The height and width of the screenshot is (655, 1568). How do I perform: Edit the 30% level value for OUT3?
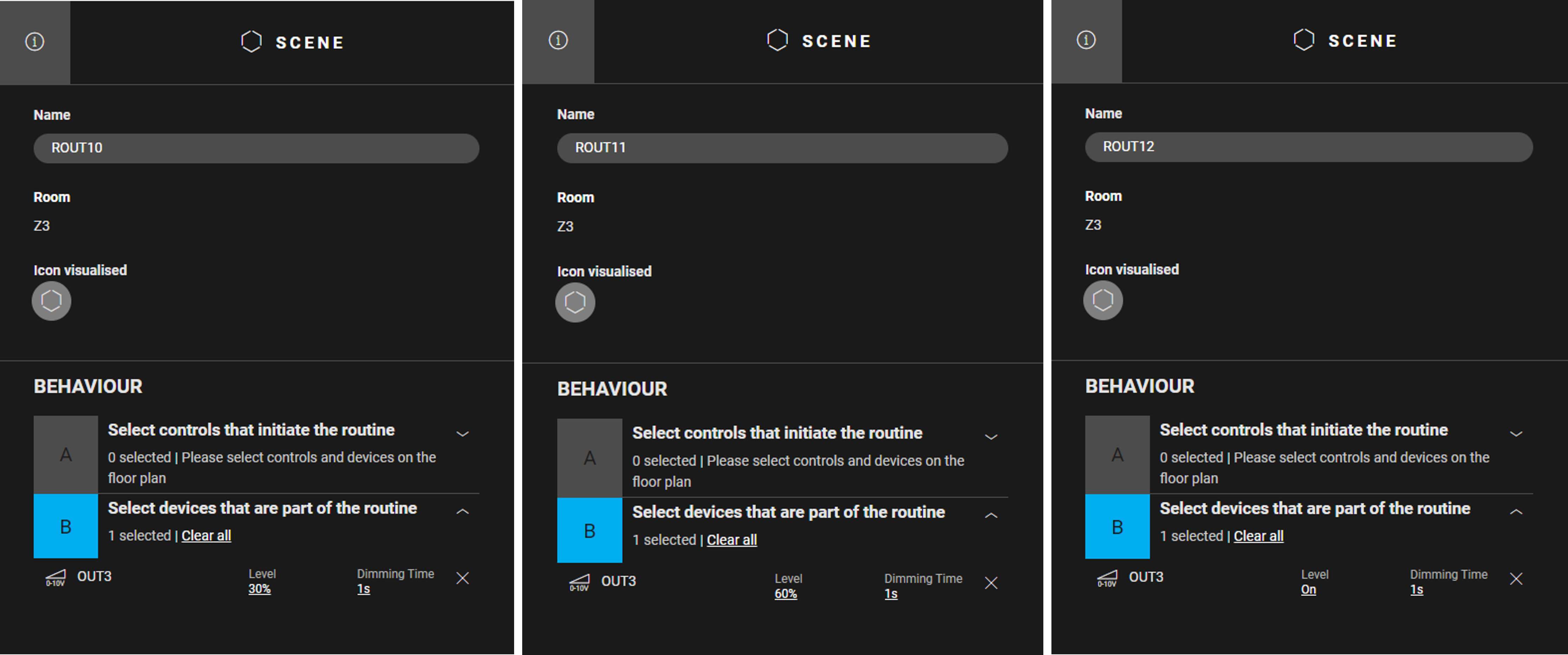pos(259,589)
